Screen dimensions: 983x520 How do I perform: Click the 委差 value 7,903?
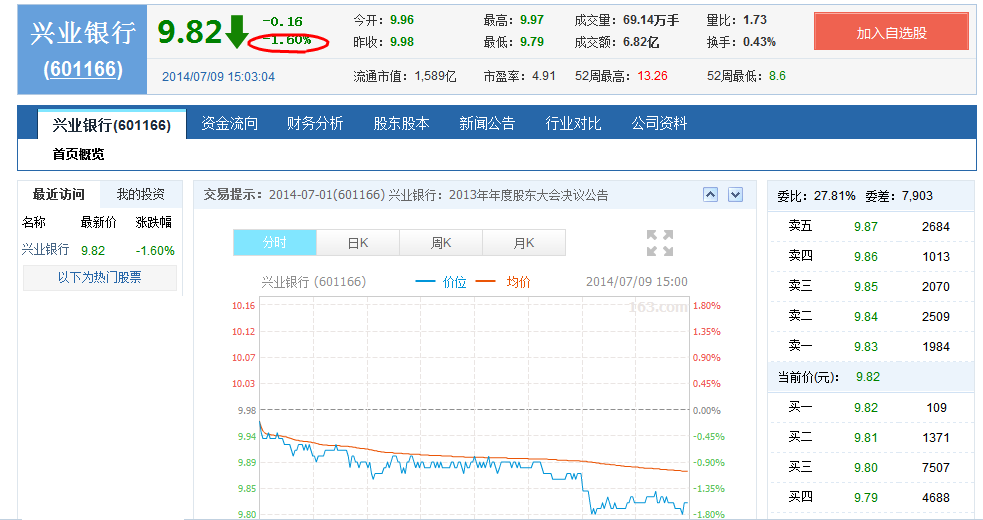917,196
